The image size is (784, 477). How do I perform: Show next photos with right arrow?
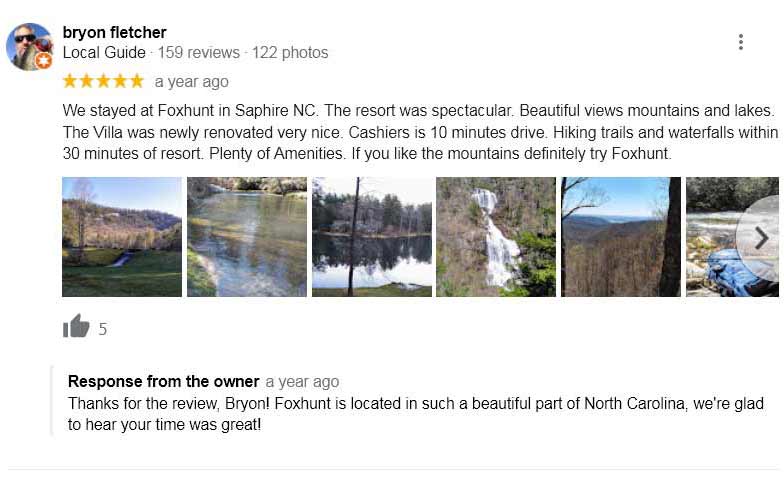coord(760,238)
